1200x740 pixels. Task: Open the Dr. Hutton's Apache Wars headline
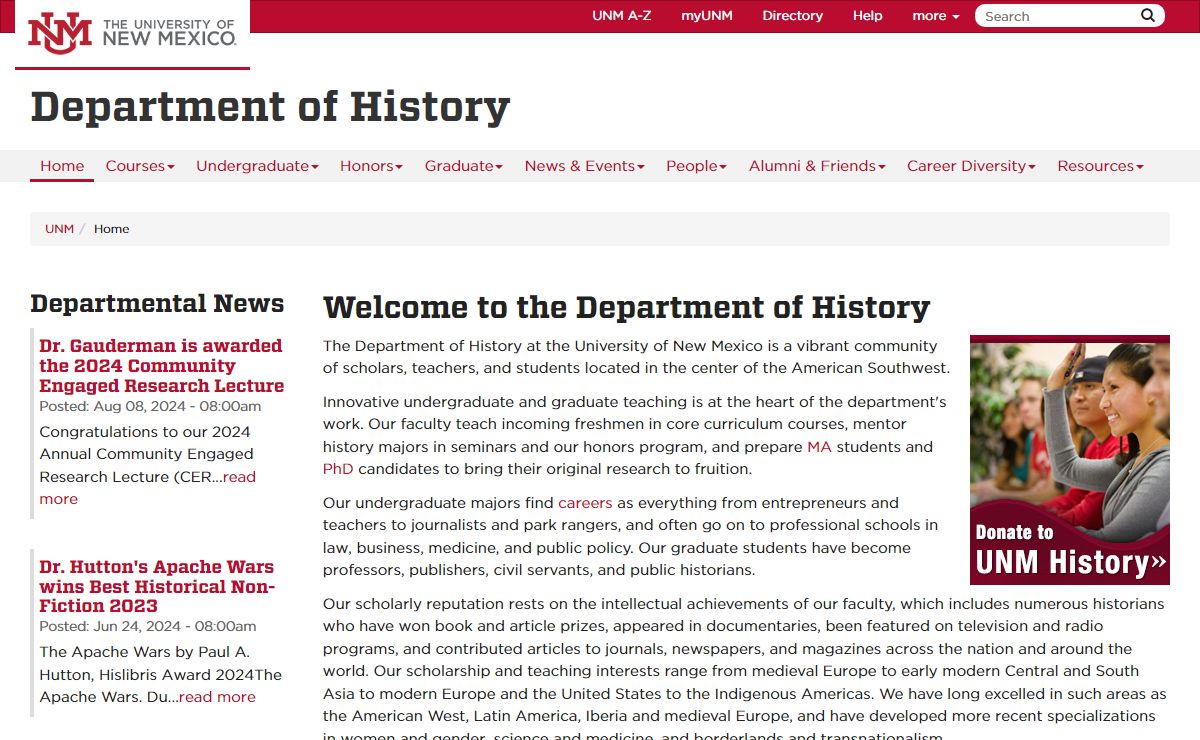pyautogui.click(x=157, y=586)
